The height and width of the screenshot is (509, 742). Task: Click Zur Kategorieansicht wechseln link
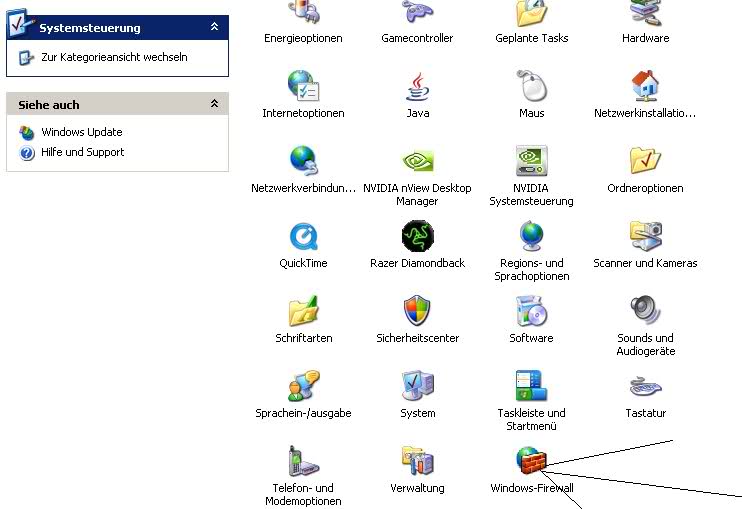point(114,57)
